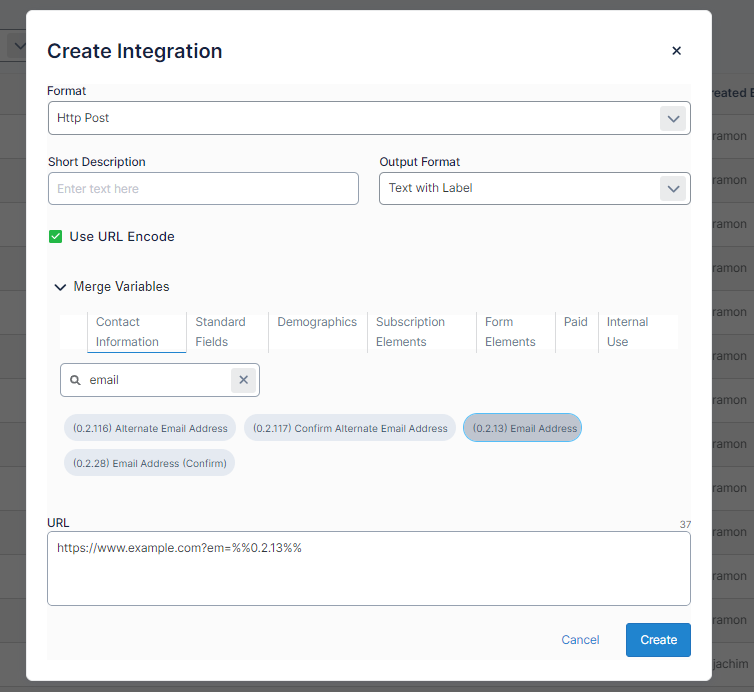Clear the email search field
The height and width of the screenshot is (692, 754).
pos(244,380)
